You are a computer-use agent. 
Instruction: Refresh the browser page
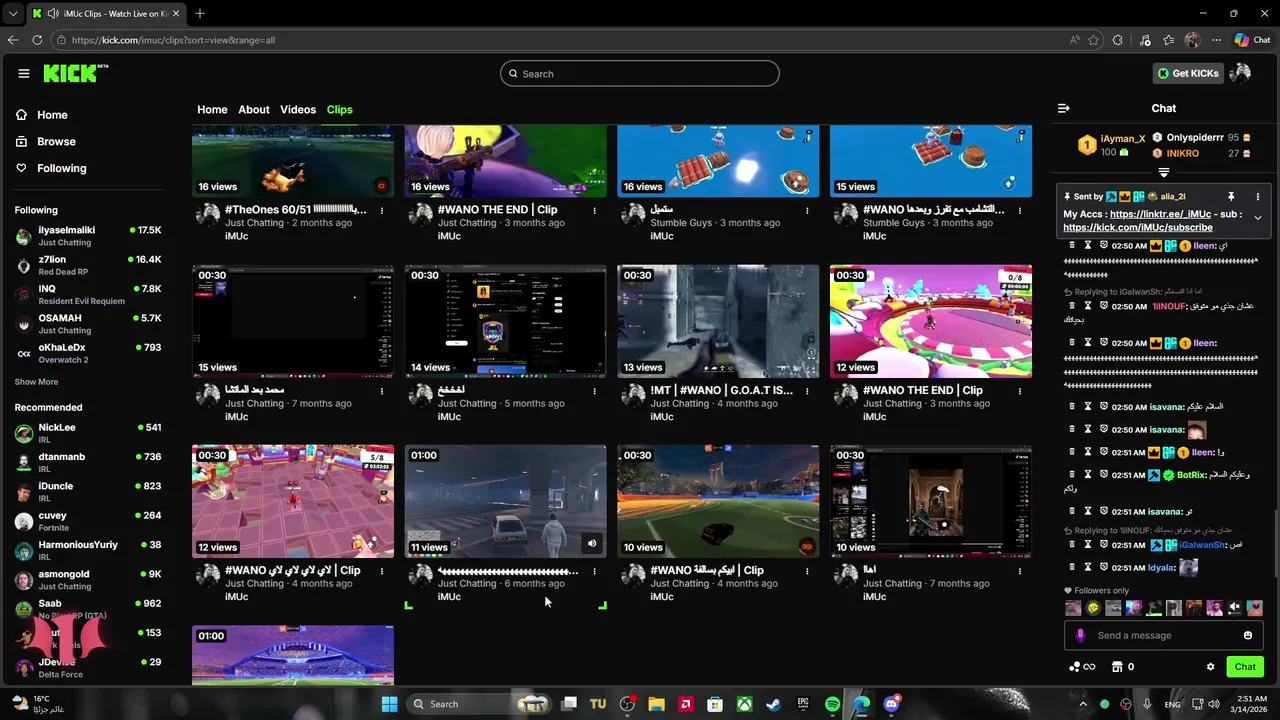37,40
